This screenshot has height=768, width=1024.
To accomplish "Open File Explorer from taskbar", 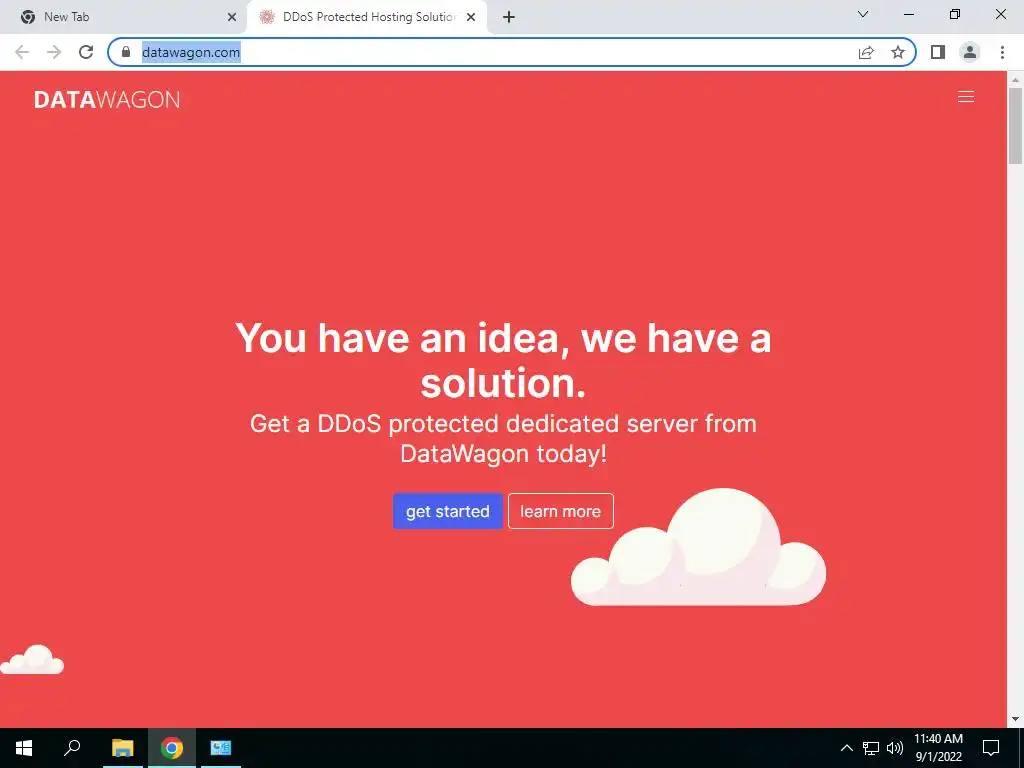I will pyautogui.click(x=122, y=748).
